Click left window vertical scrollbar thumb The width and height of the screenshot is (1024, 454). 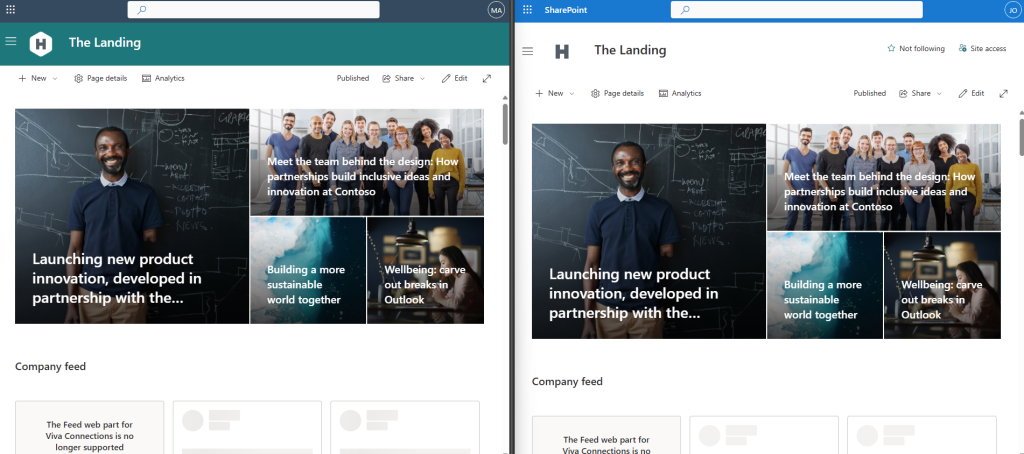pyautogui.click(x=505, y=124)
